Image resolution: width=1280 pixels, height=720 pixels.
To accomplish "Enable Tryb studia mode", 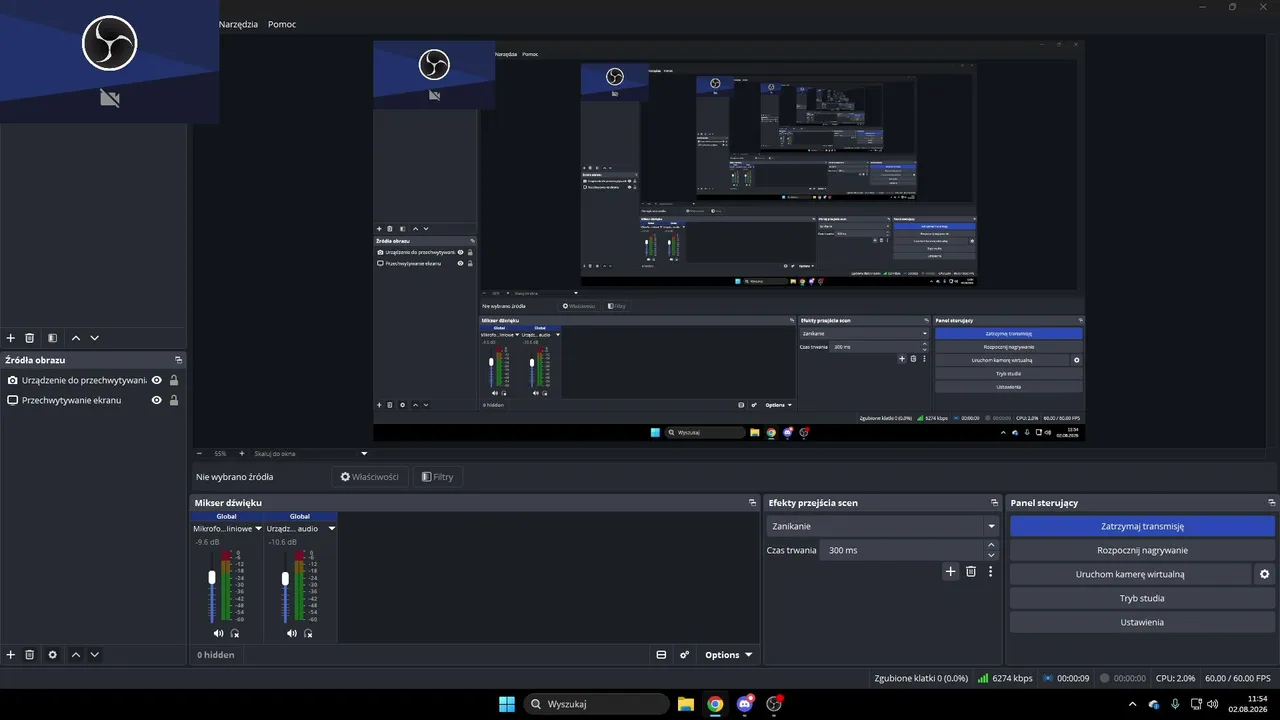I will tap(1142, 598).
